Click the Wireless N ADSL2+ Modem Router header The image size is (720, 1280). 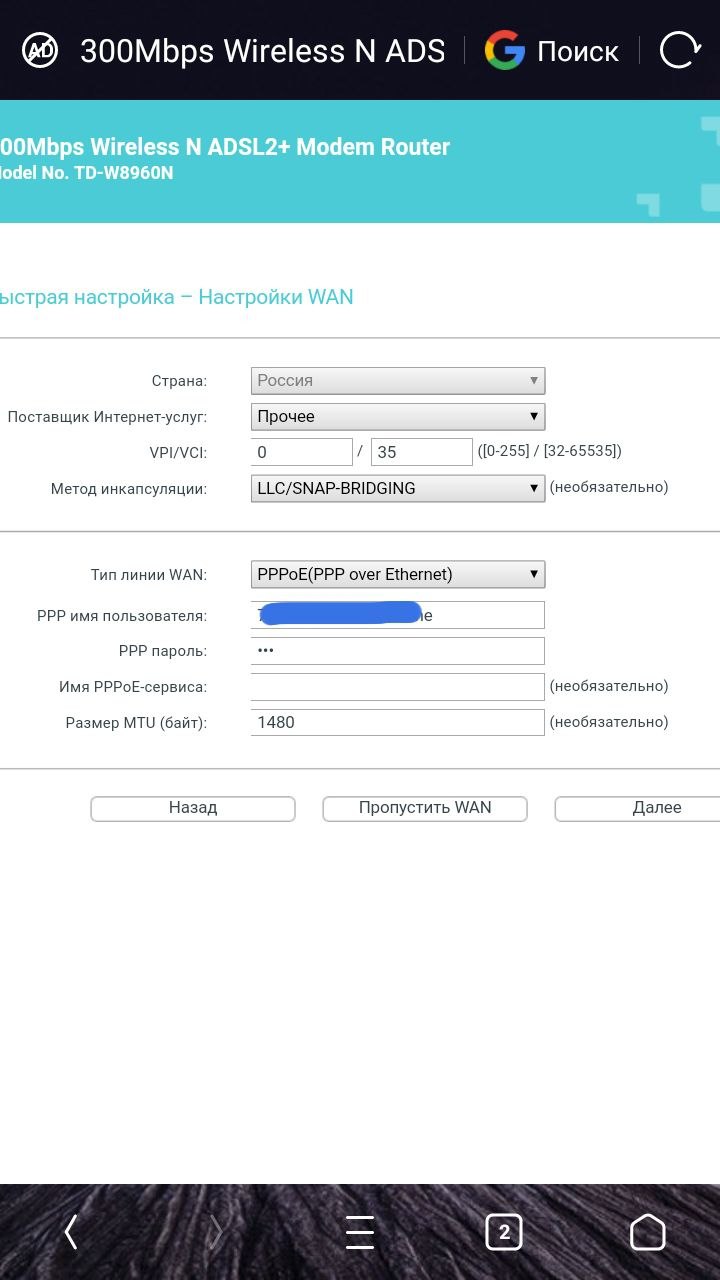225,147
